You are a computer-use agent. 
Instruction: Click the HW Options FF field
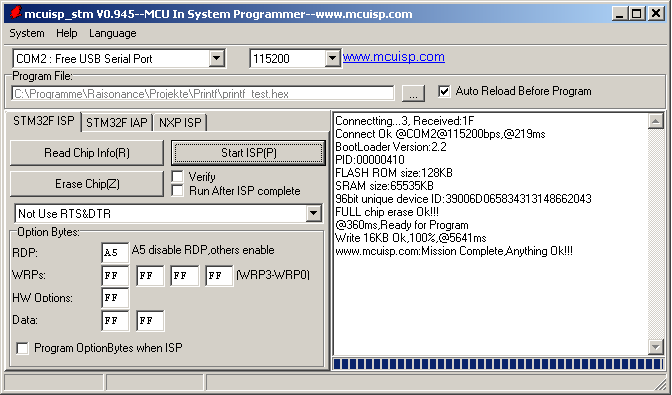click(115, 298)
